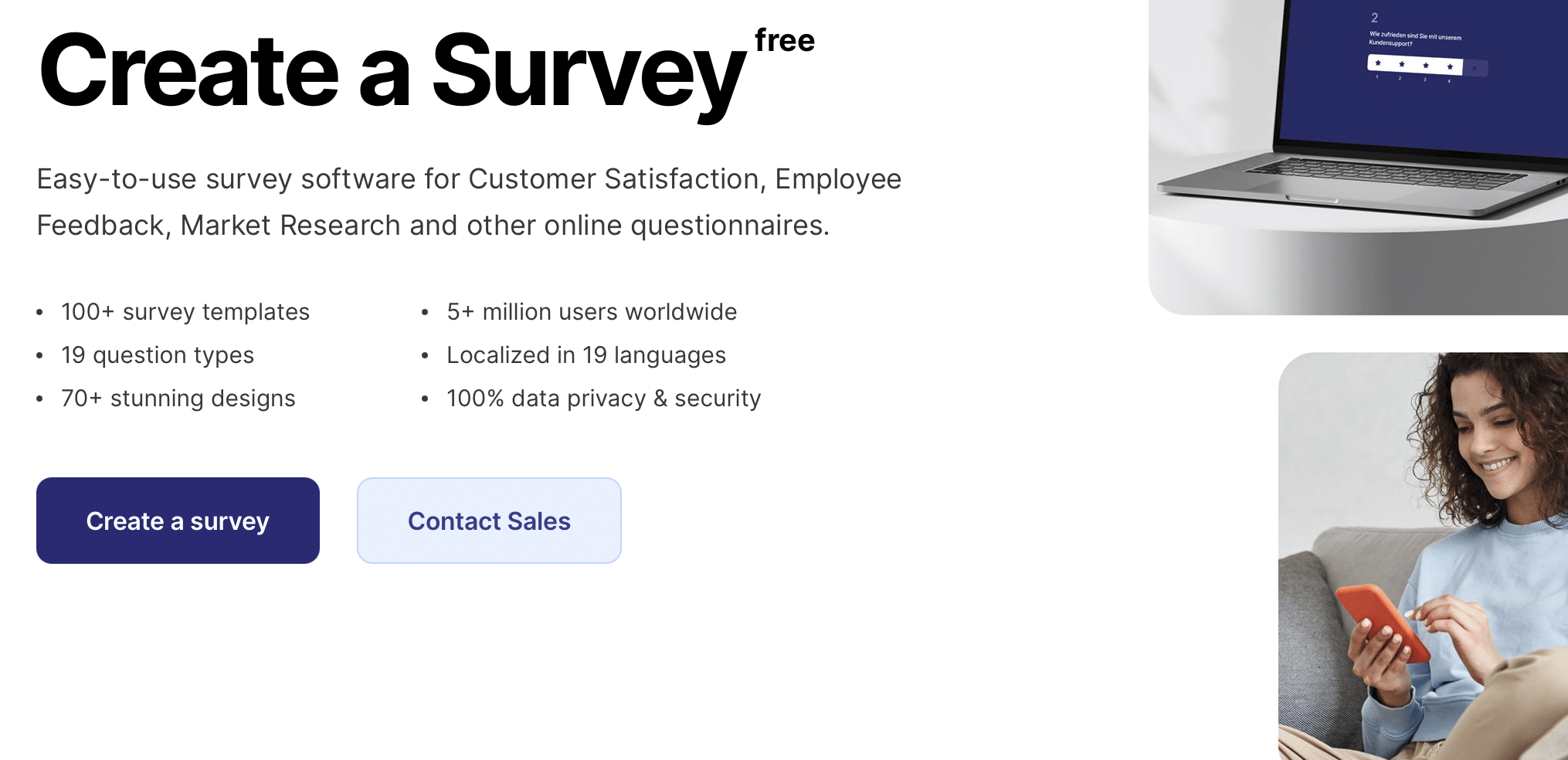Click the 'Localized in 19 languages' bullet item
The height and width of the screenshot is (760, 1568).
coord(585,355)
